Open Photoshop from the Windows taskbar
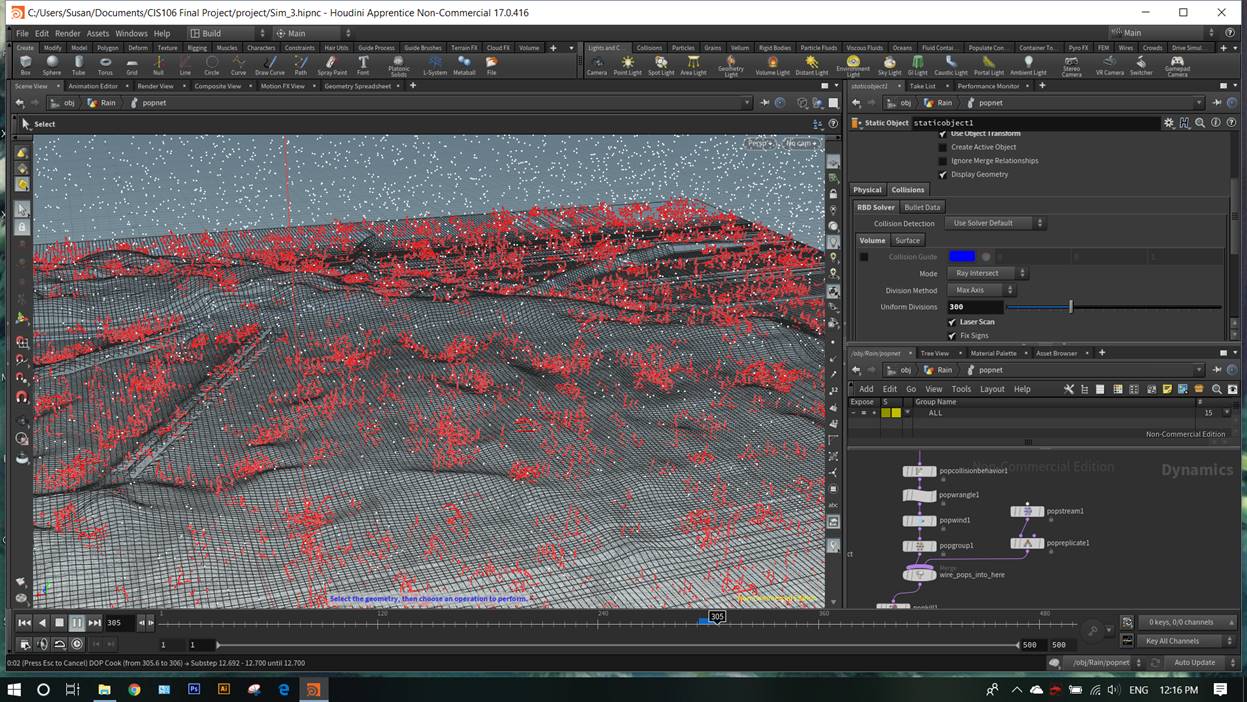The height and width of the screenshot is (702, 1247). pyautogui.click(x=194, y=690)
